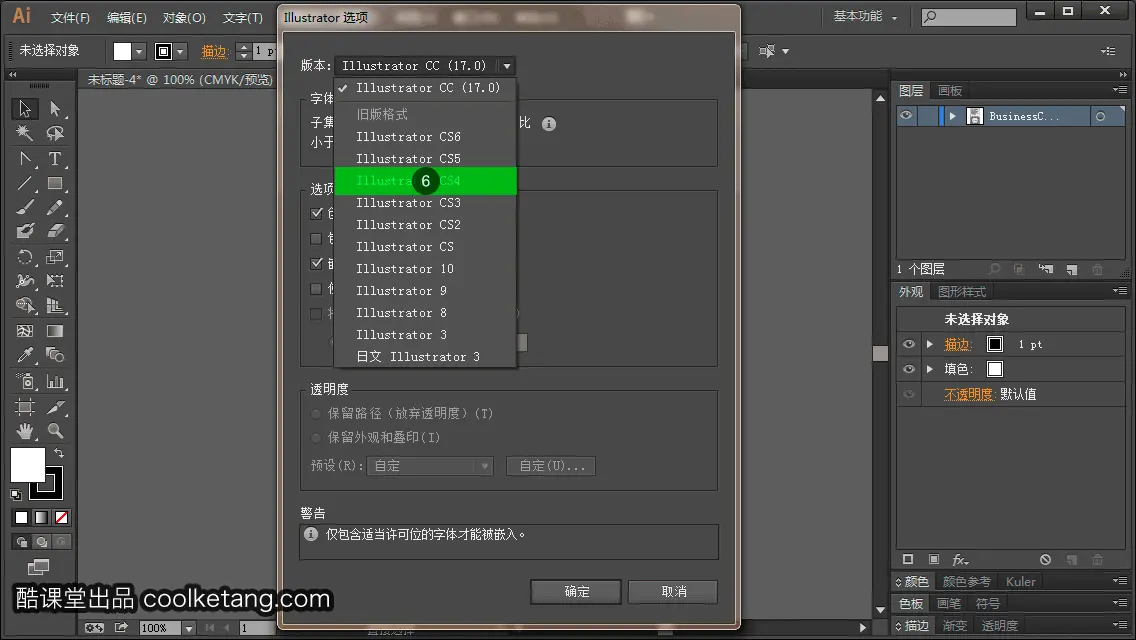Toggle second unchecked option checkbox in dialog
This screenshot has height=640, width=1136.
[x=316, y=238]
